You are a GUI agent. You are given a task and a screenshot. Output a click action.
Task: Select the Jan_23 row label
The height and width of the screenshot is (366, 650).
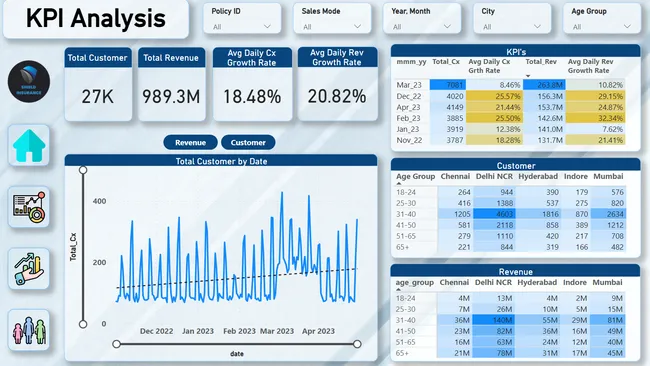[x=407, y=129]
